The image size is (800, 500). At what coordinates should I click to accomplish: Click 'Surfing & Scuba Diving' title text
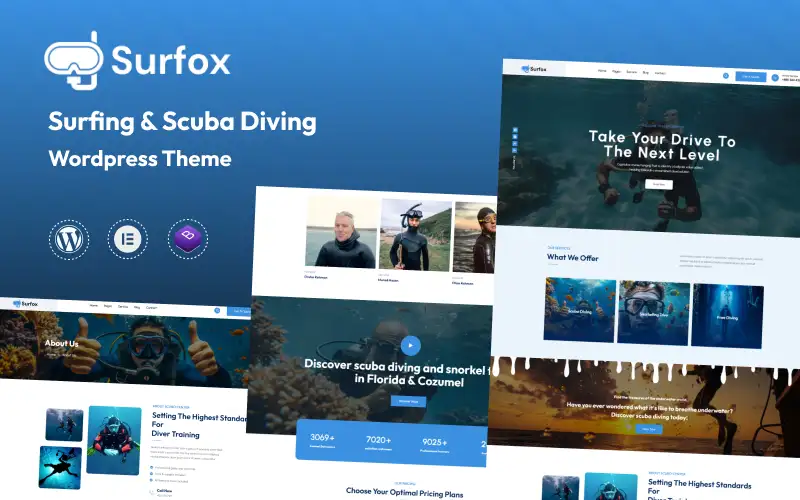click(x=182, y=122)
